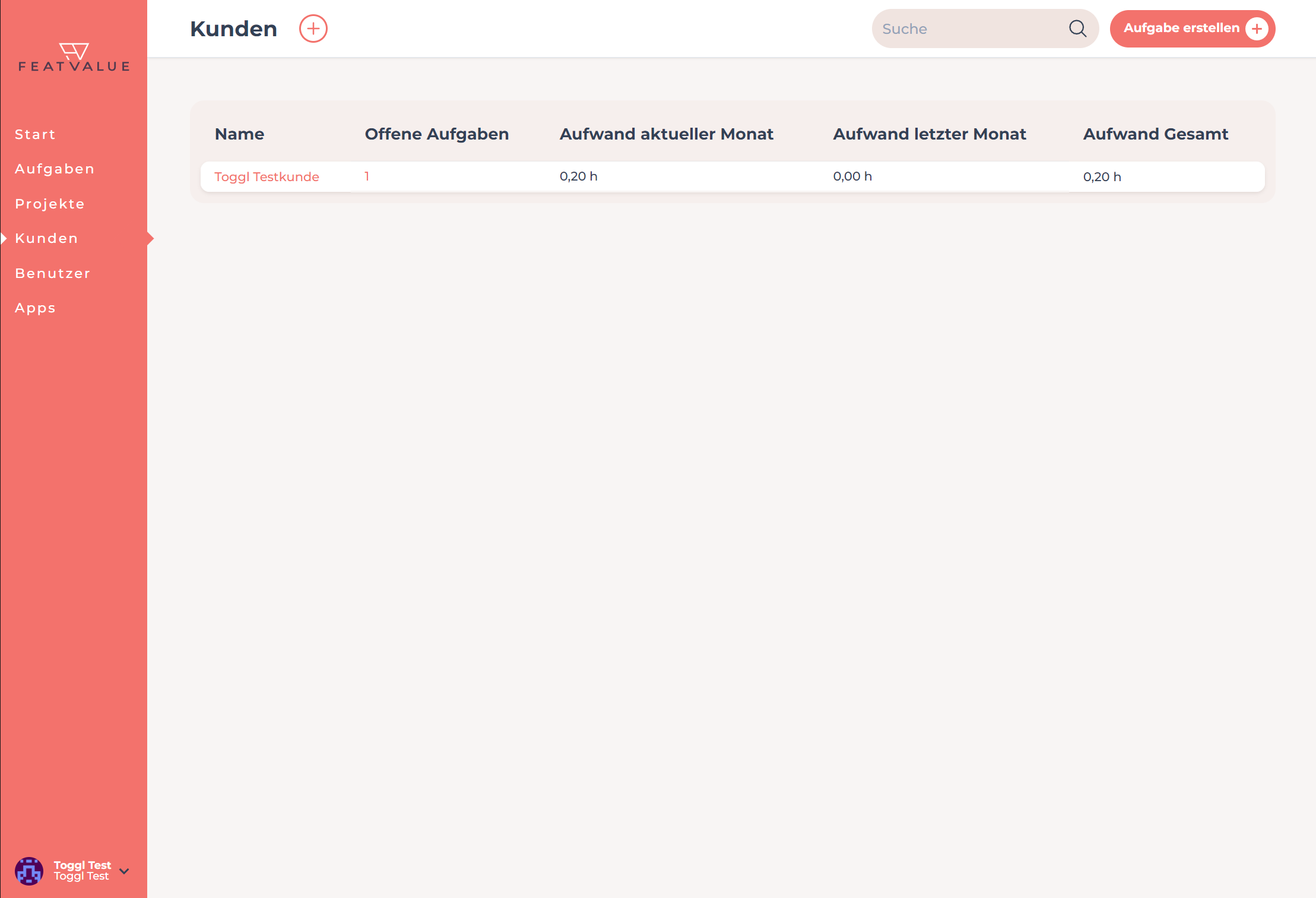Click the navigation arrow next to Kunden menu

coord(151,238)
